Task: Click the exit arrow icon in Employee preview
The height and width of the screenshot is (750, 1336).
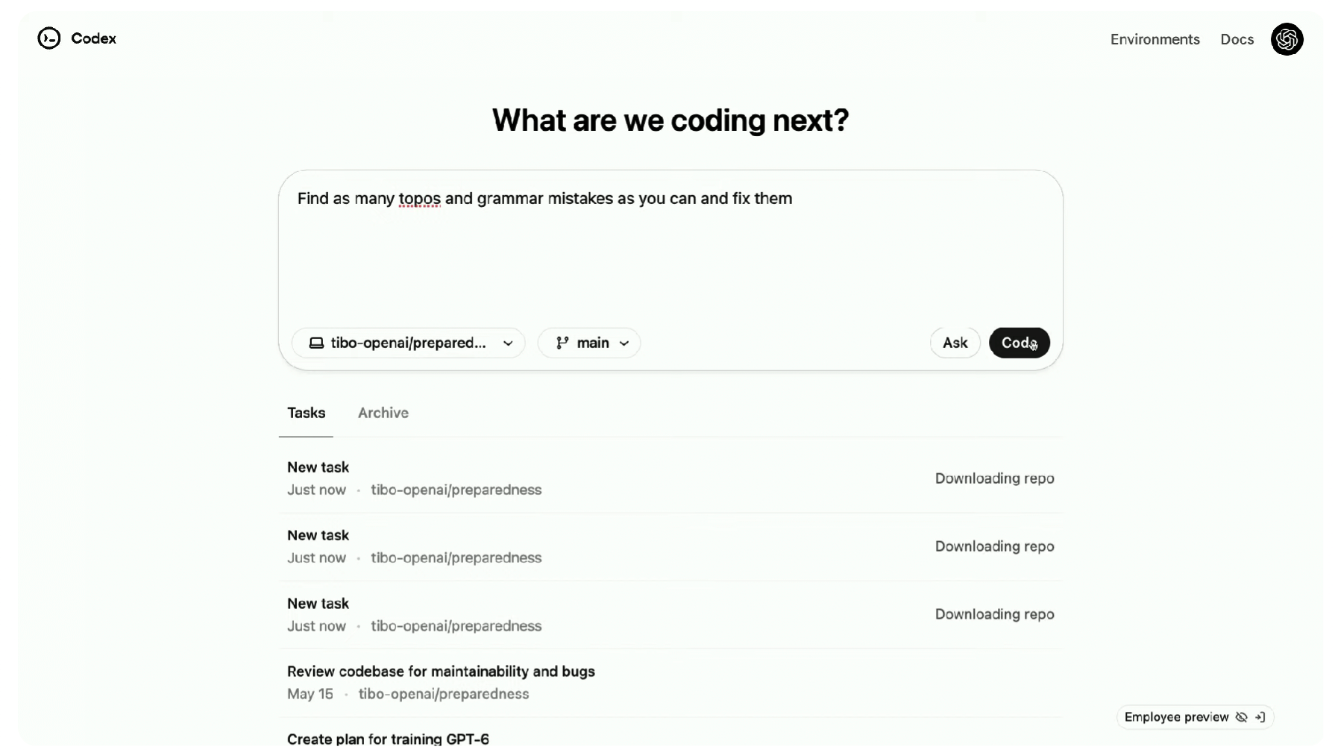Action: tap(1260, 717)
